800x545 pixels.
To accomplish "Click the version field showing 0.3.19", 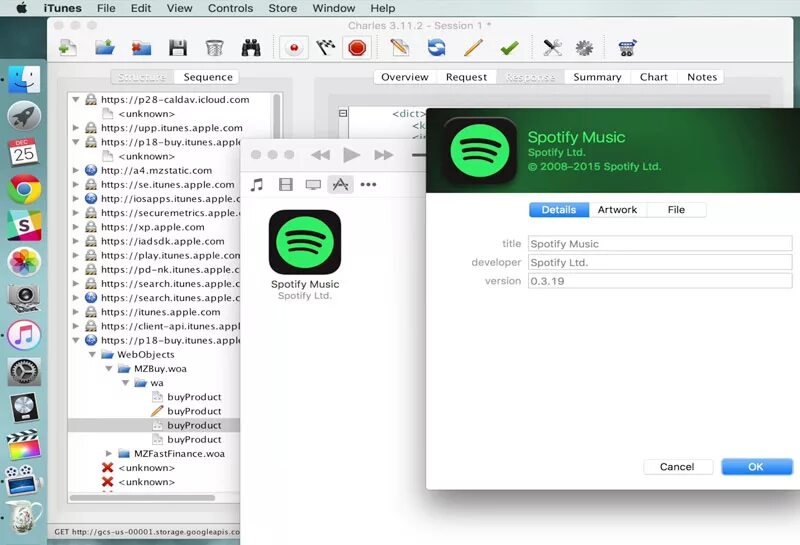I will pyautogui.click(x=660, y=281).
